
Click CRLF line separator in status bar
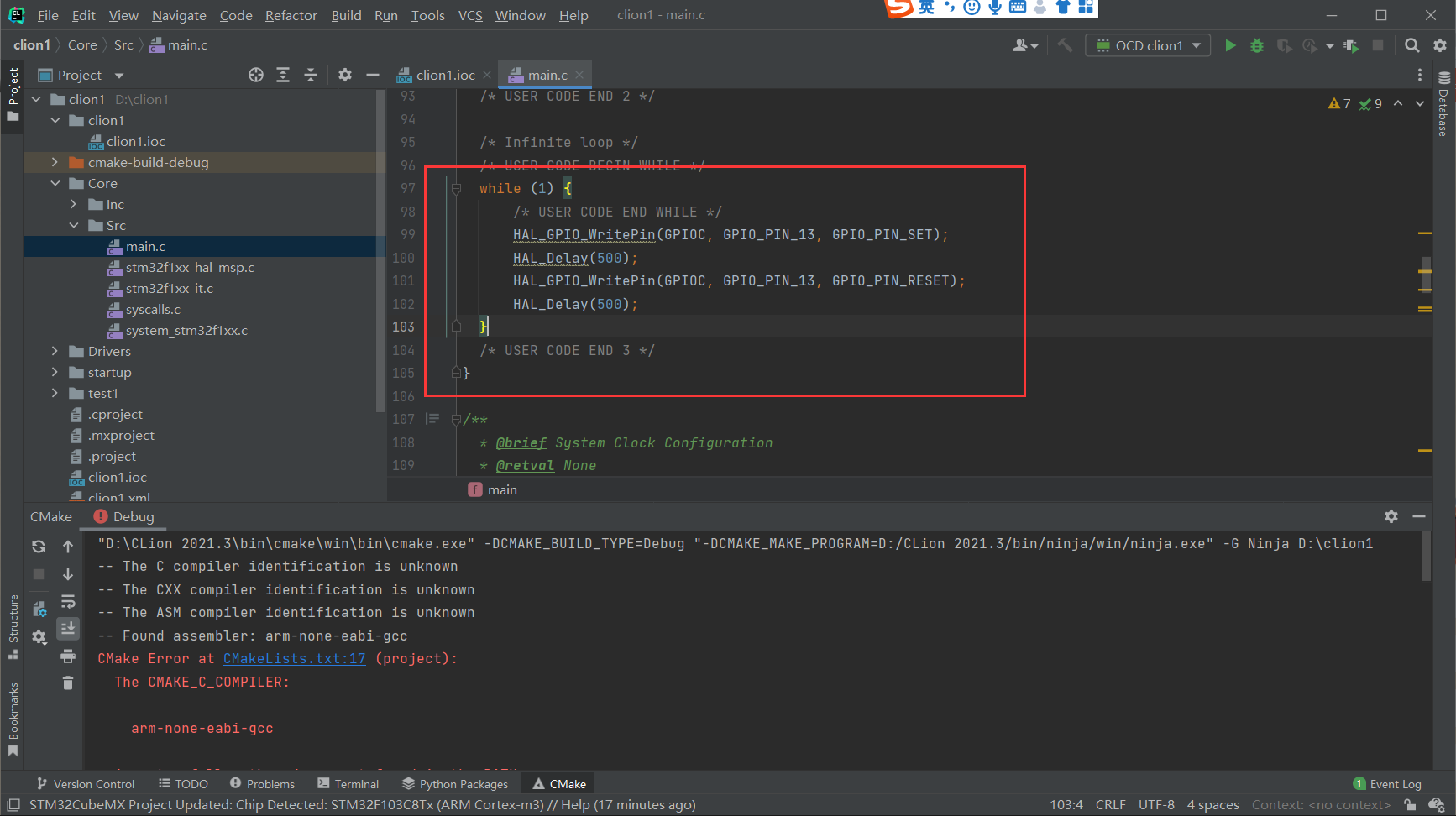1110,804
